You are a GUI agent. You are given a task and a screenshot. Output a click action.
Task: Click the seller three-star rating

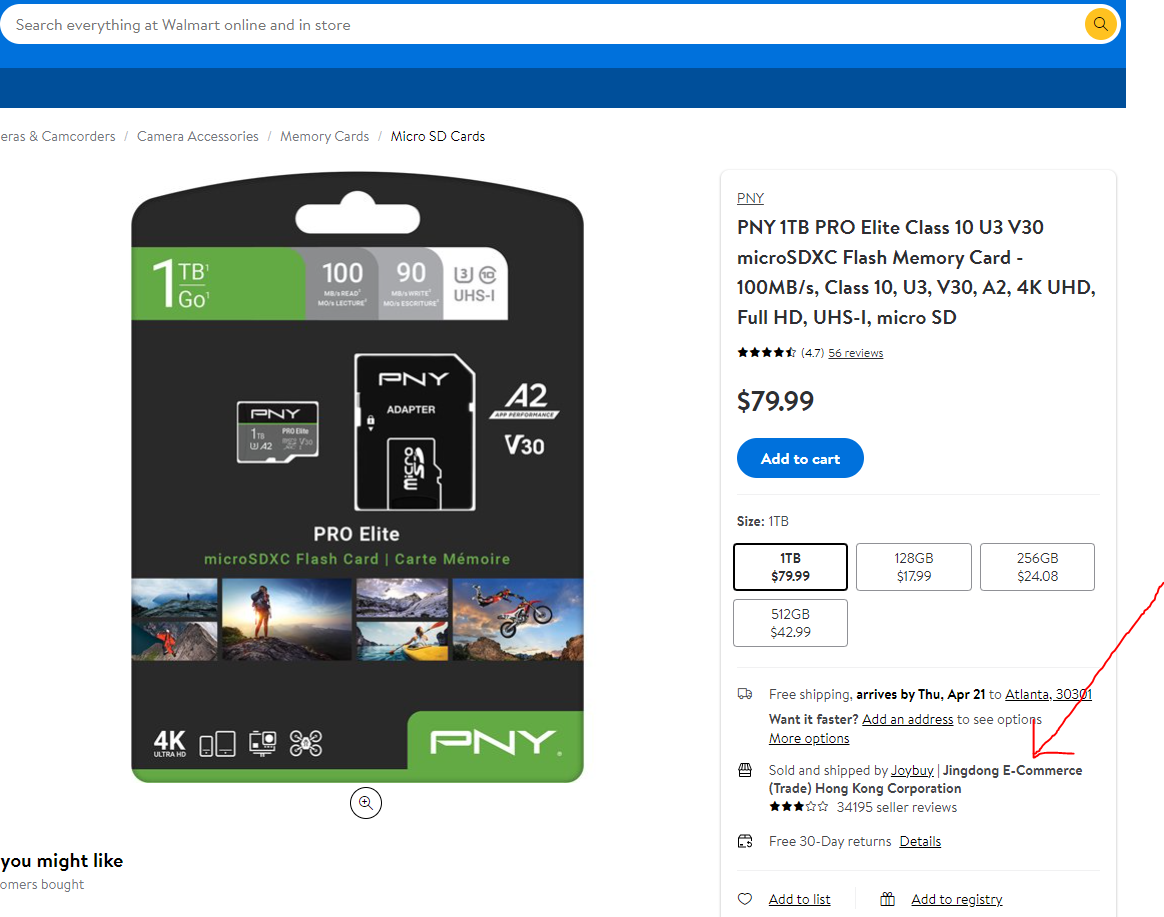(x=799, y=807)
